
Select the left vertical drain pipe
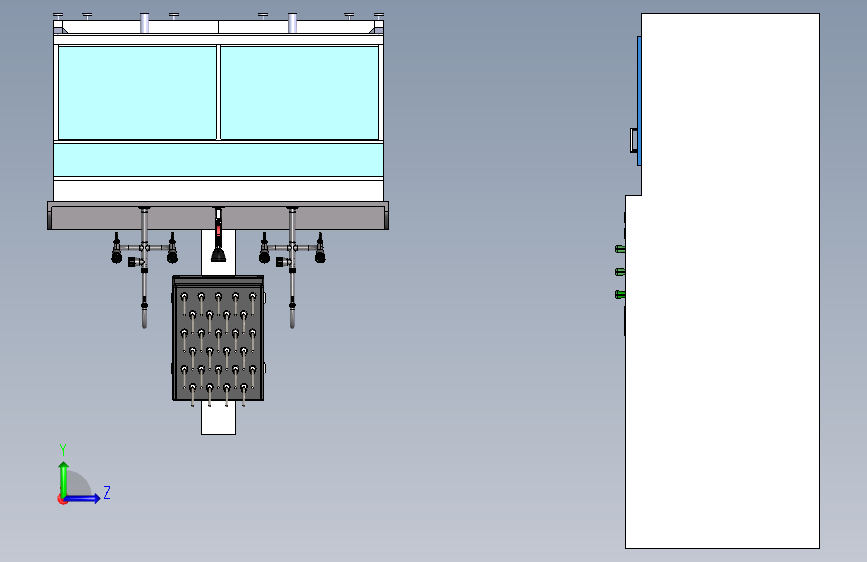click(x=144, y=267)
